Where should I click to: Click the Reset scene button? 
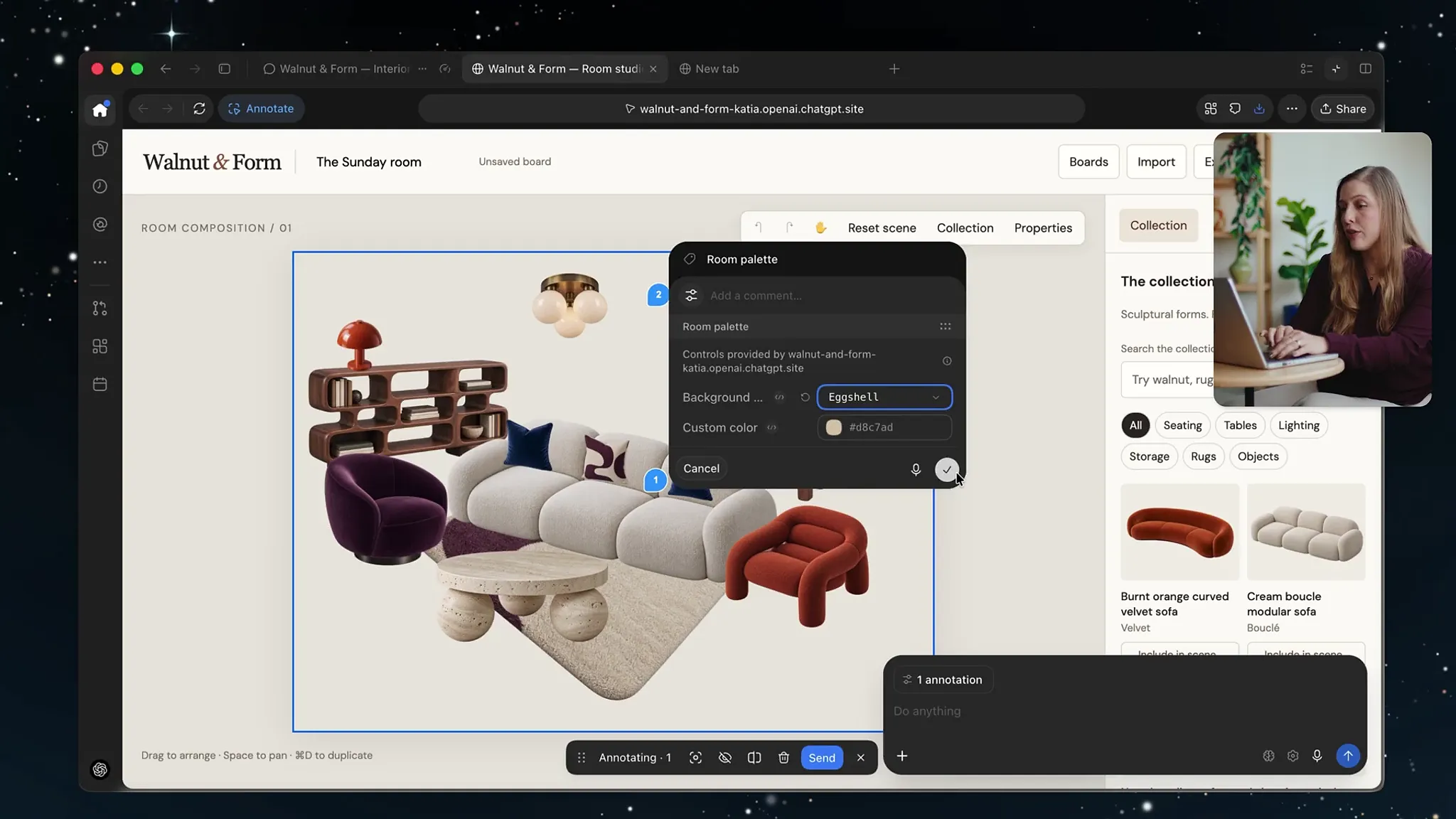(882, 228)
